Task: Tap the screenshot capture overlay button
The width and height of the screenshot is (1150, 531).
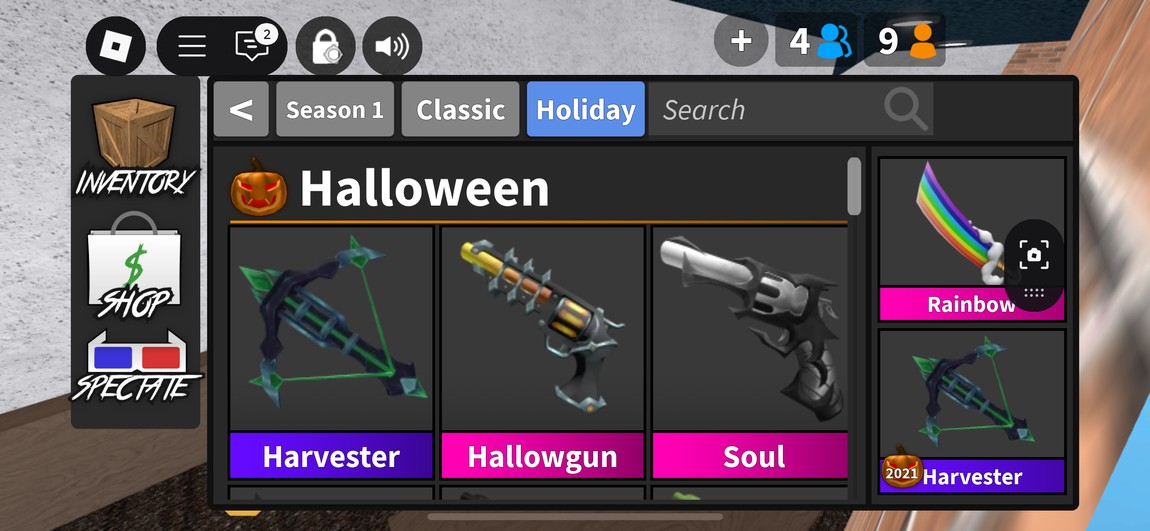Action: pos(1033,255)
